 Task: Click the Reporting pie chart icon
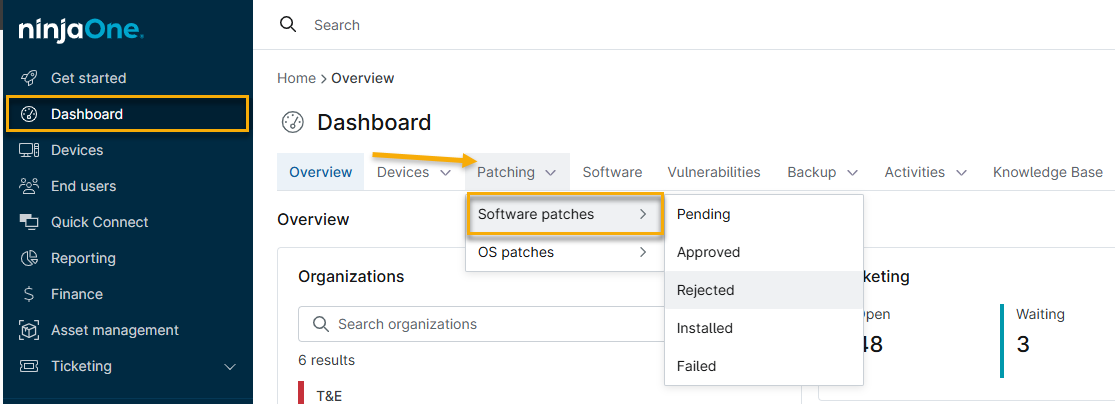[30, 258]
